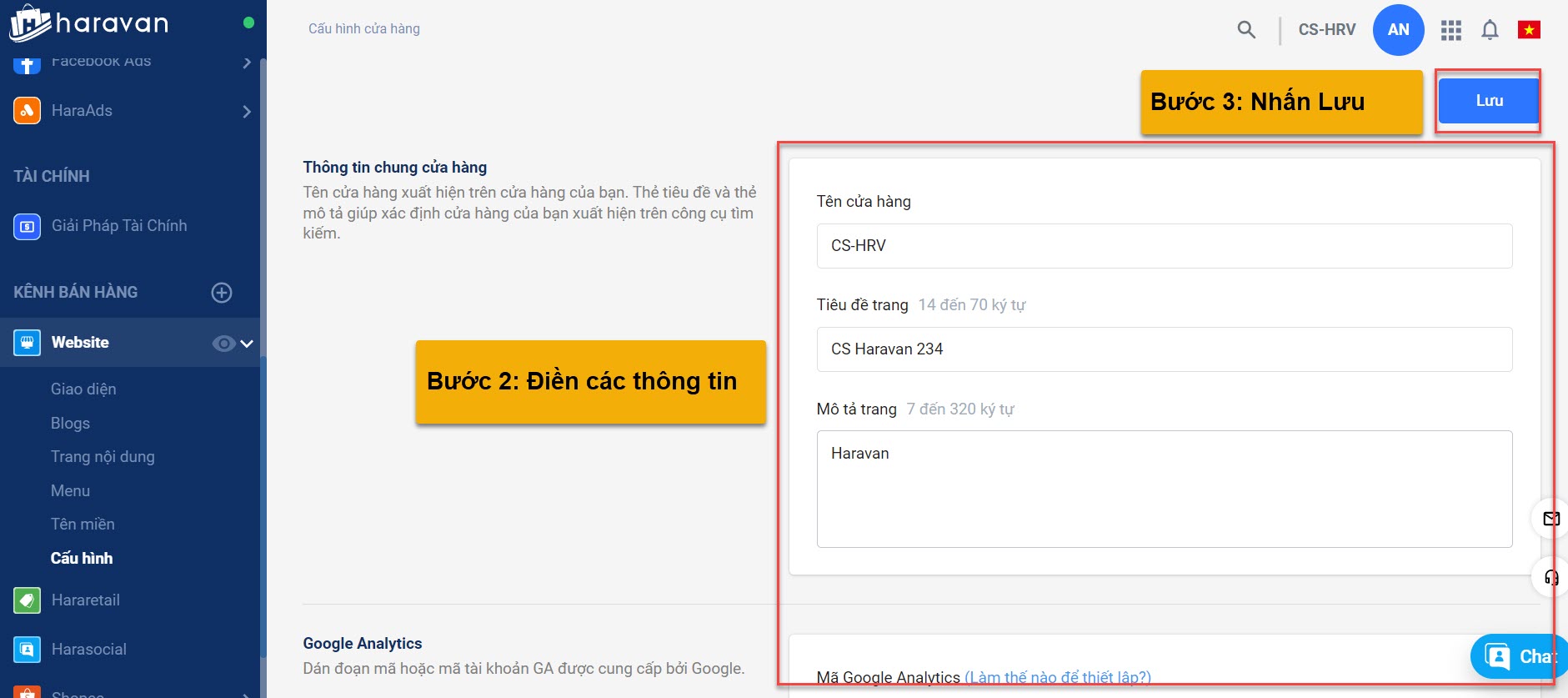
Task: Click the '7 đến 320 ký tự' hint
Action: pyautogui.click(x=960, y=409)
